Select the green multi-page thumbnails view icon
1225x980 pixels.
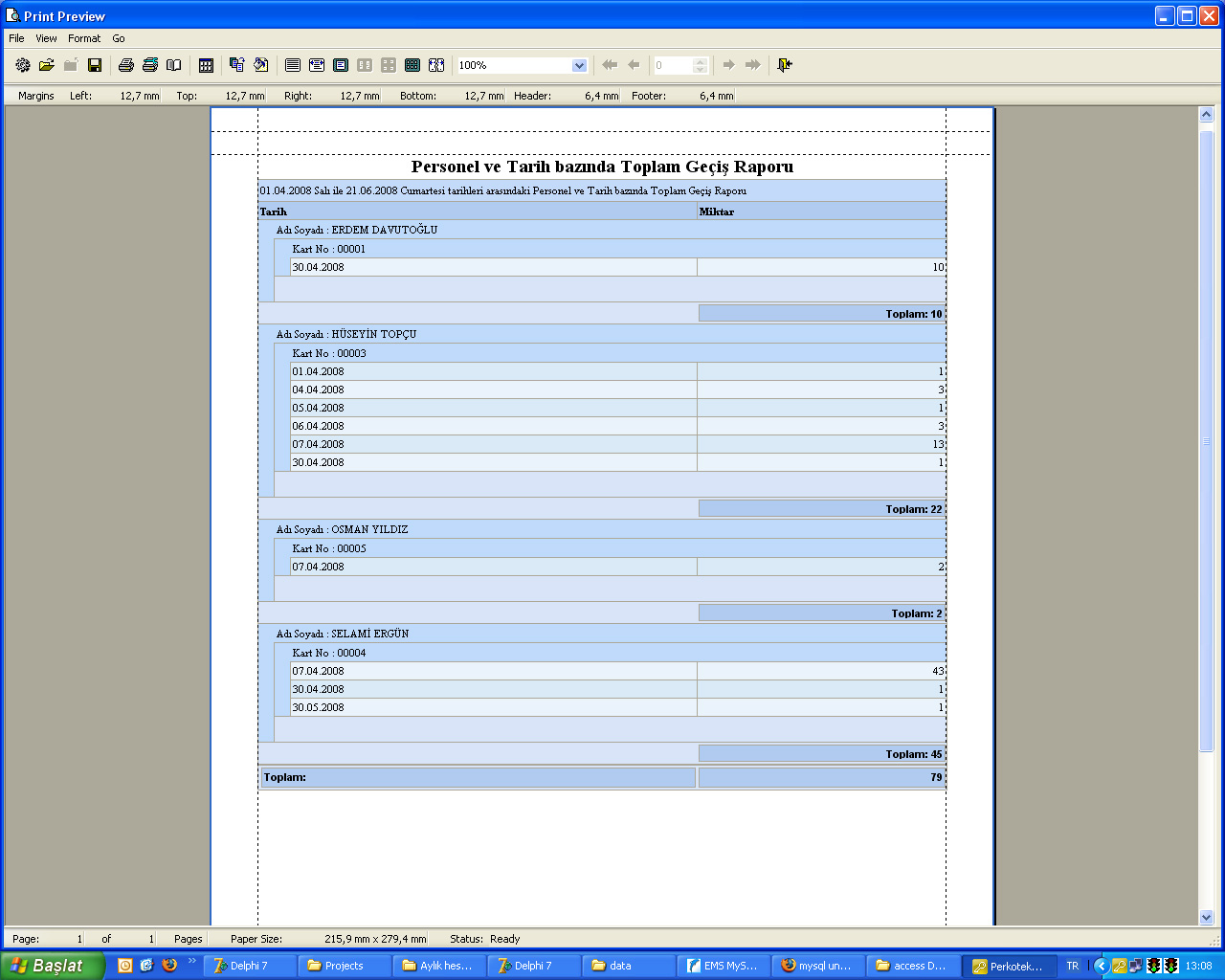412,65
